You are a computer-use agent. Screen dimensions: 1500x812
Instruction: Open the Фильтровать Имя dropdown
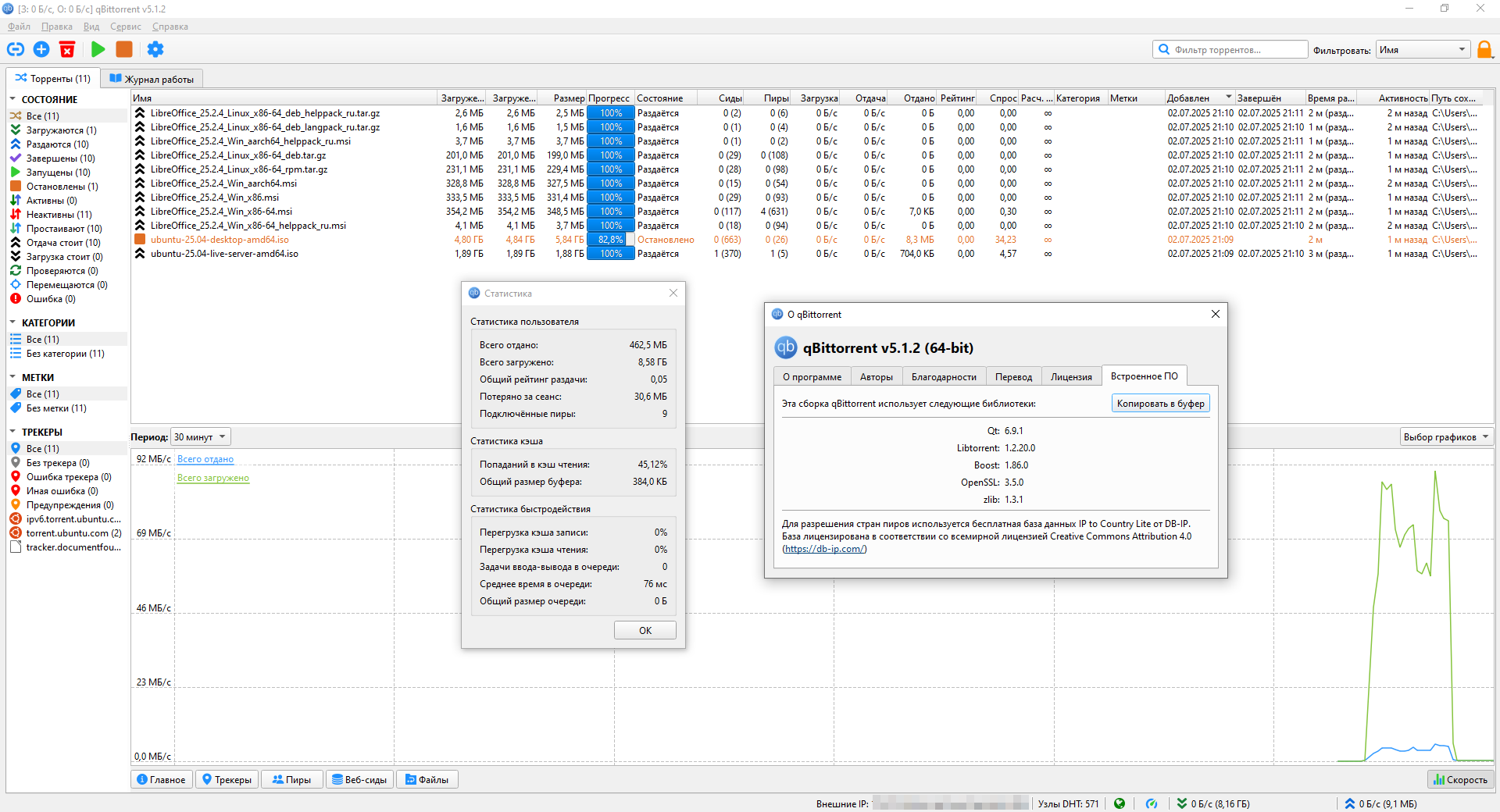pos(1423,50)
